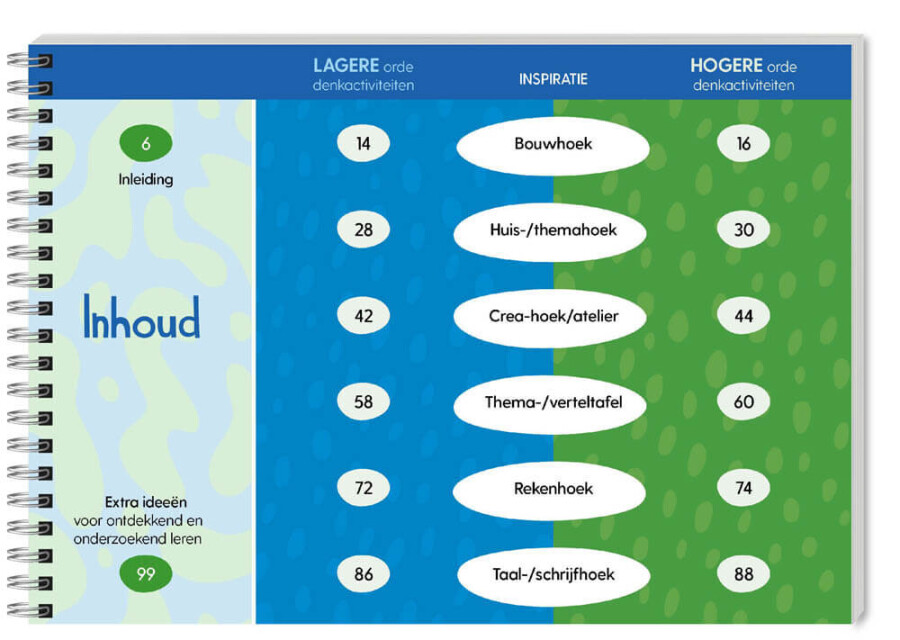Viewport: 900px width, 640px height.
Task: Go to page 14 number bubble
Action: 363,144
